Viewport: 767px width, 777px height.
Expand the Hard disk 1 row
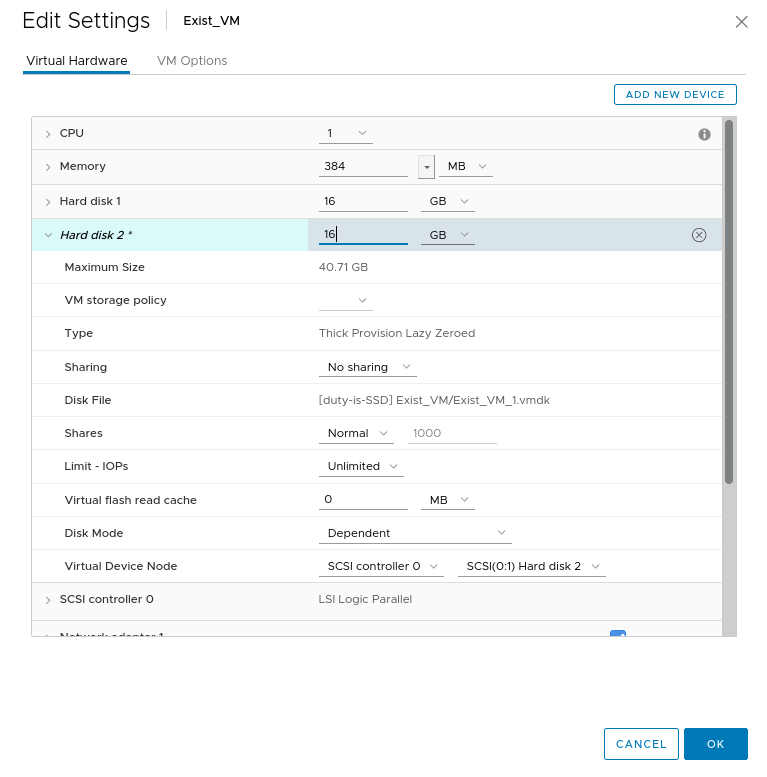47,202
